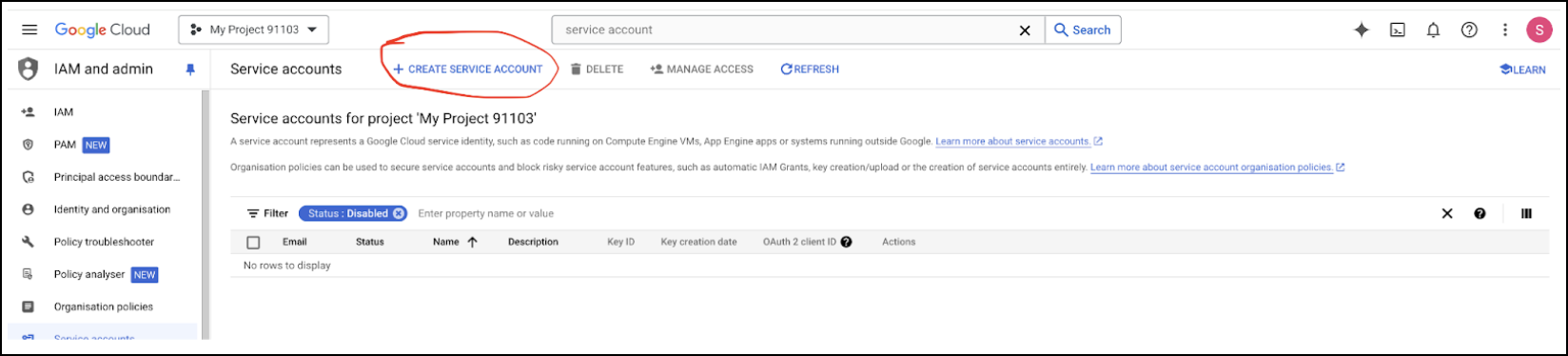Click the Description column header
The height and width of the screenshot is (356, 1568).
pos(533,242)
